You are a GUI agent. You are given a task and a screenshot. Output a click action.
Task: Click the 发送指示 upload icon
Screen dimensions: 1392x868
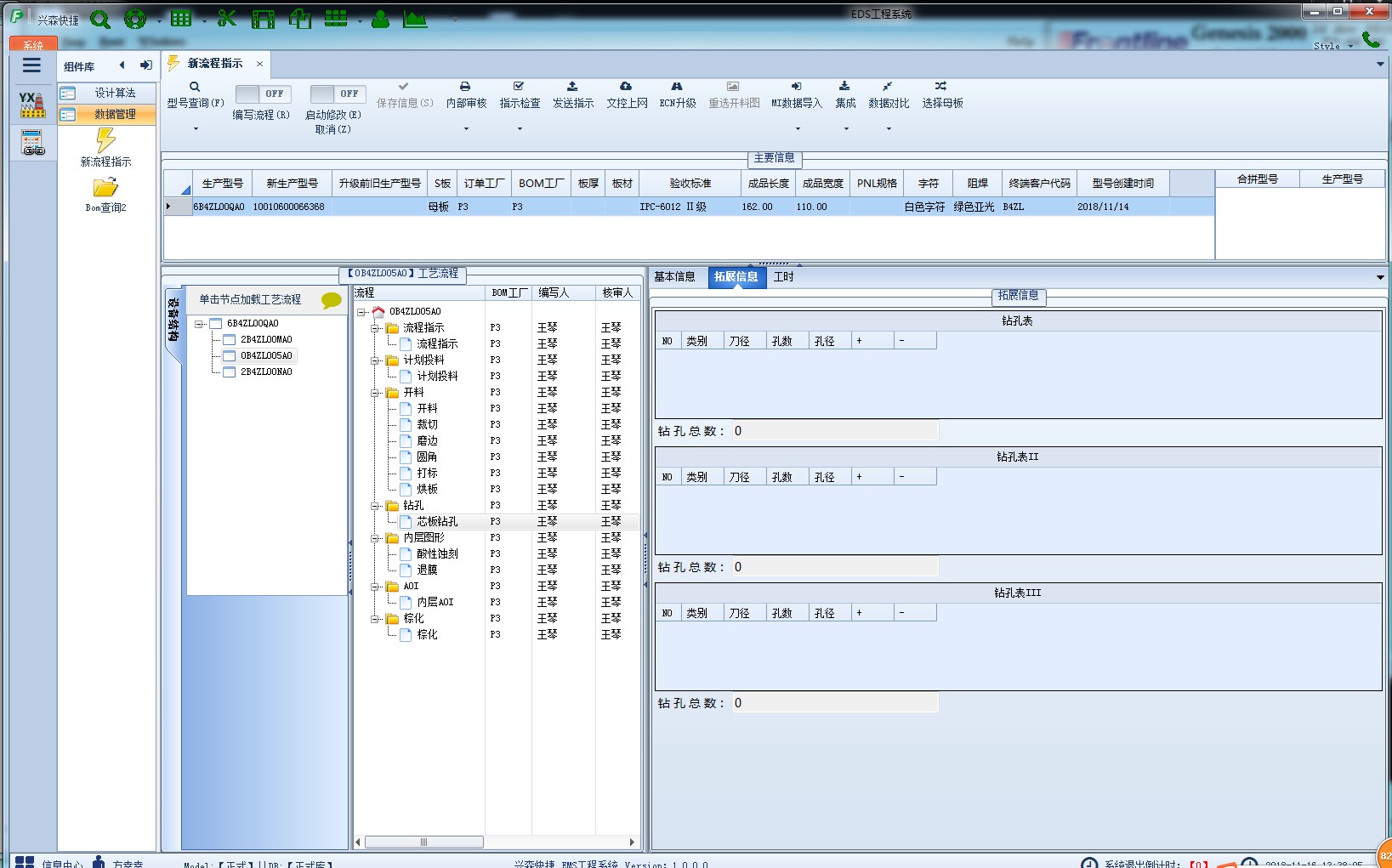pyautogui.click(x=572, y=87)
